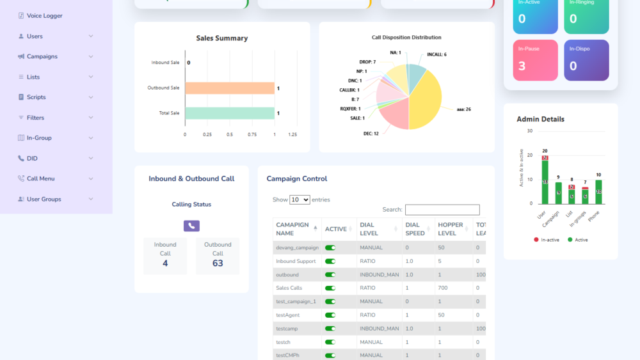Sort by Hopper Level column arrow
640x360 pixels.
pos(467,229)
